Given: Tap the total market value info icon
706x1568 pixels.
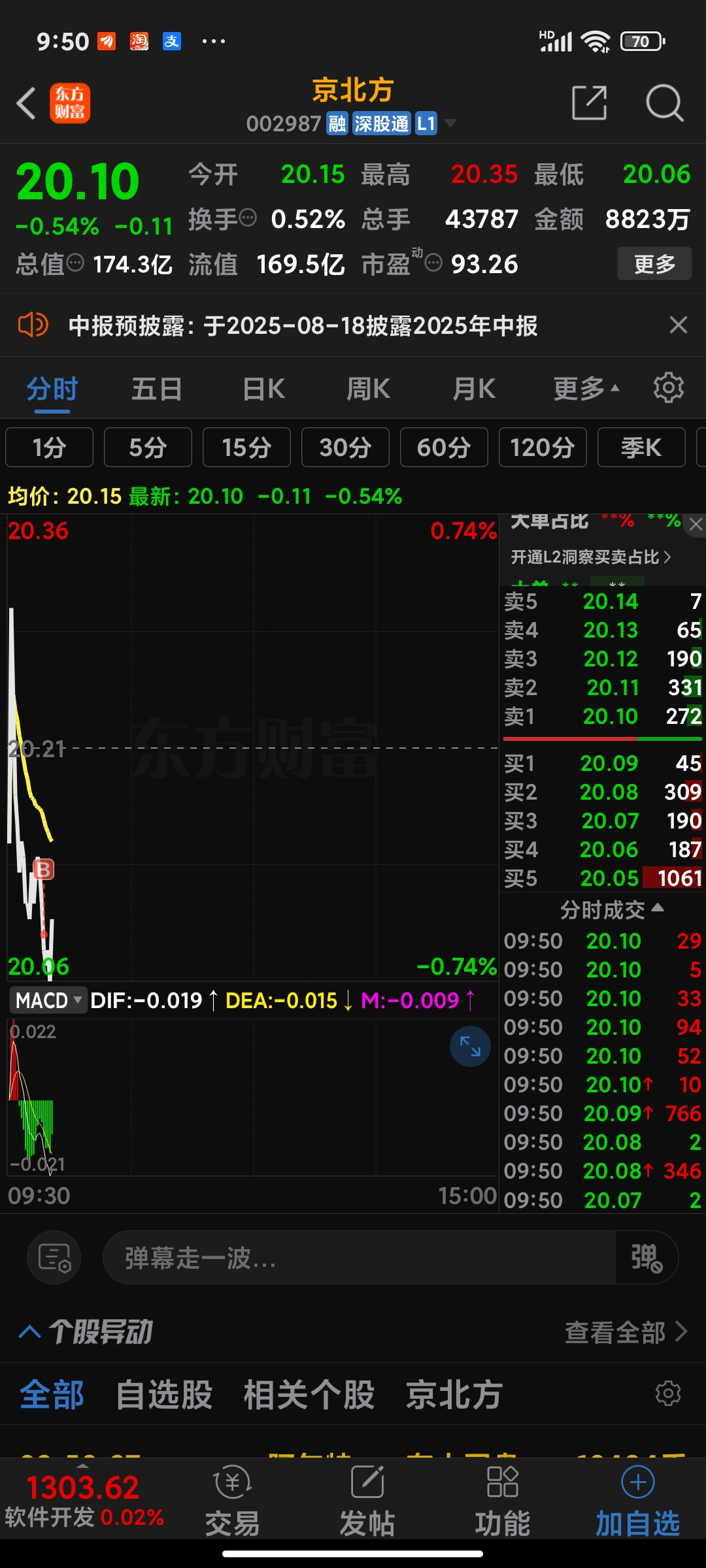Looking at the screenshot, I should 75,263.
